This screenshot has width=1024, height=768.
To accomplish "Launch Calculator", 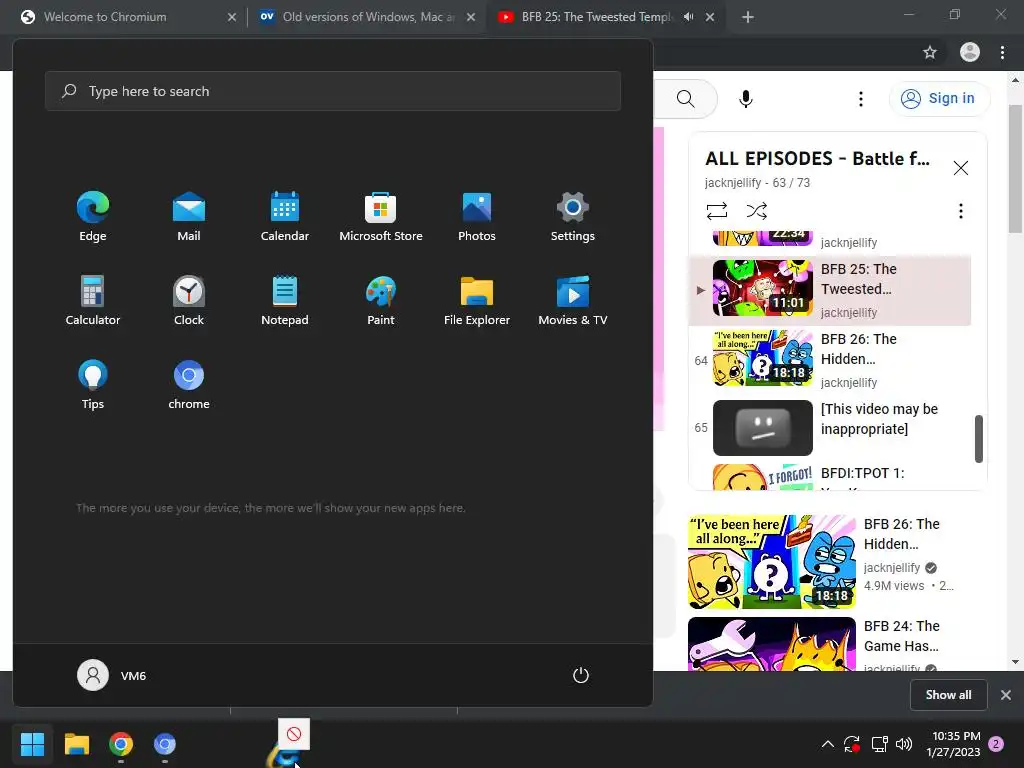I will (93, 300).
